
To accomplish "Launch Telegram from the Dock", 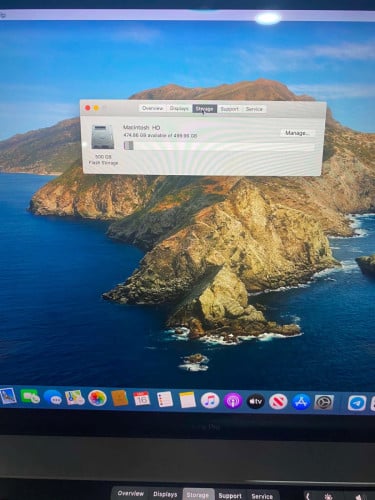I will click(x=357, y=403).
